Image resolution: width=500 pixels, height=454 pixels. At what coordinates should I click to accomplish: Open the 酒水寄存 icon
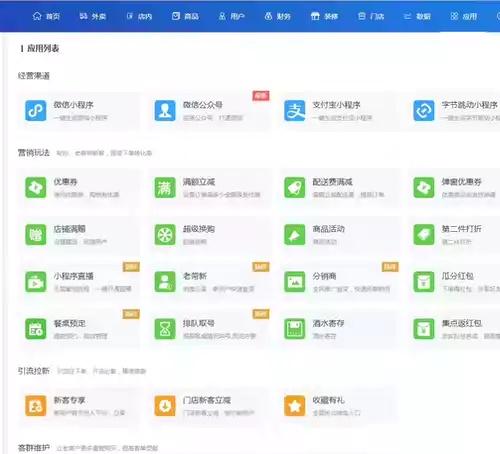click(x=295, y=329)
